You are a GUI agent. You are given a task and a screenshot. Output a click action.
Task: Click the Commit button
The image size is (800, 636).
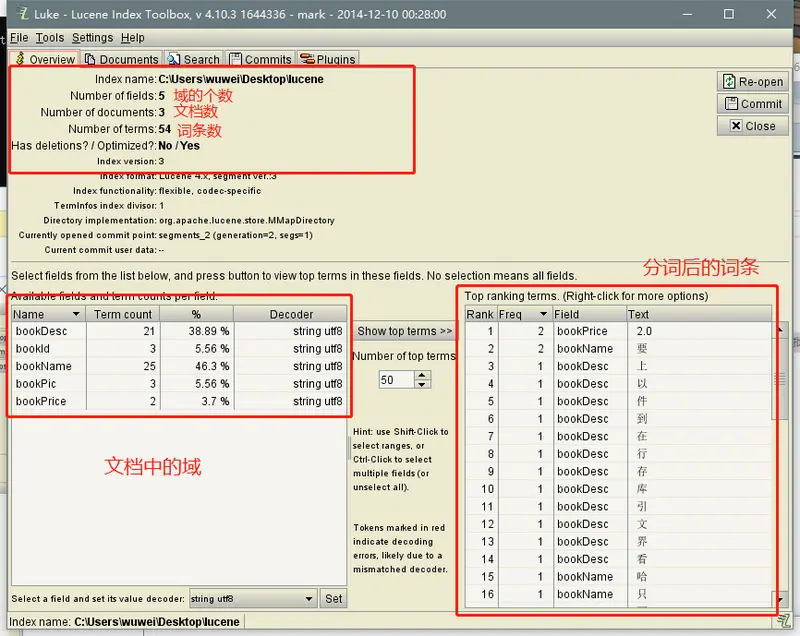753,104
